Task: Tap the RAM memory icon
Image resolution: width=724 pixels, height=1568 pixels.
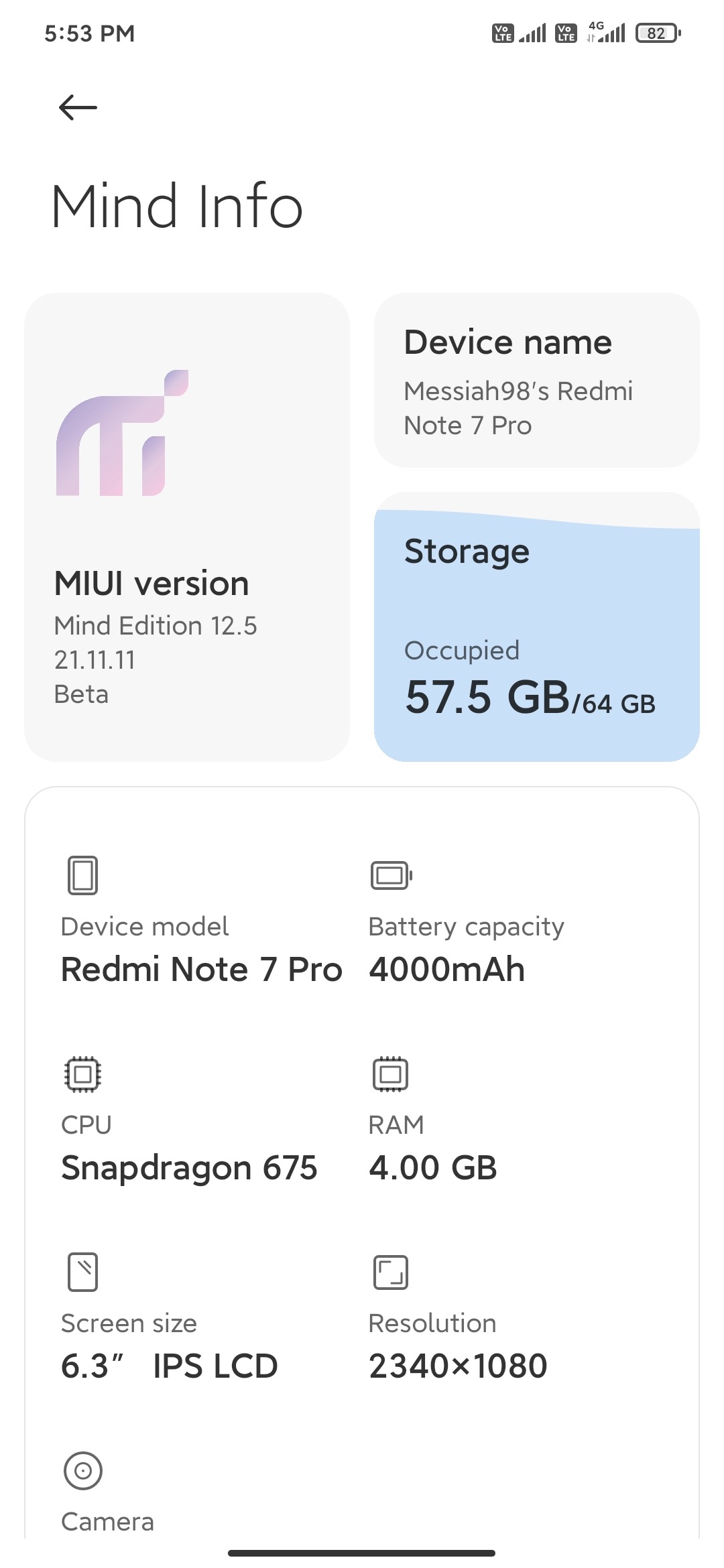Action: click(x=390, y=1074)
